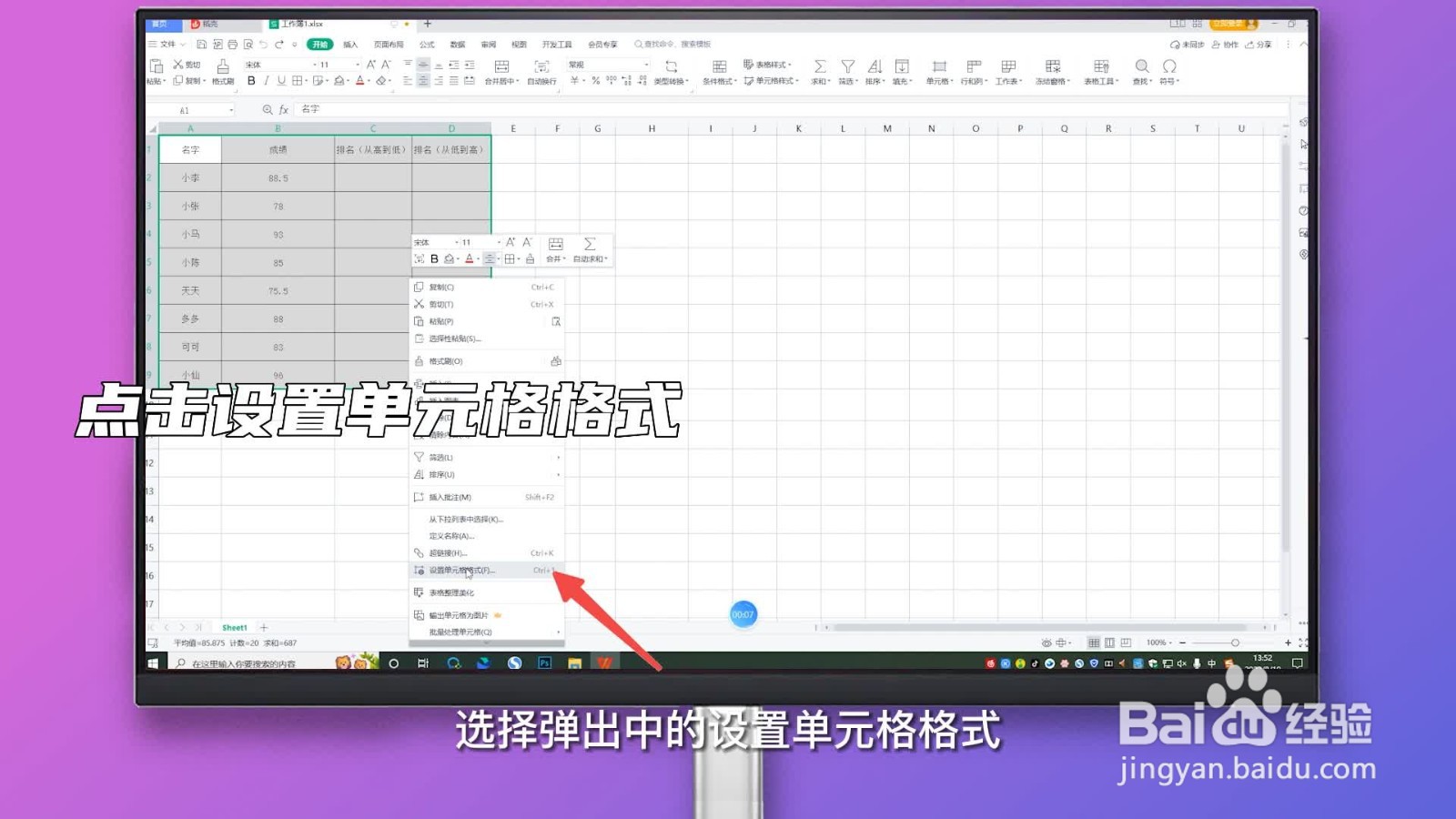Viewport: 1456px width, 819px height.
Task: Click the formula bar input field
Action: 792,109
